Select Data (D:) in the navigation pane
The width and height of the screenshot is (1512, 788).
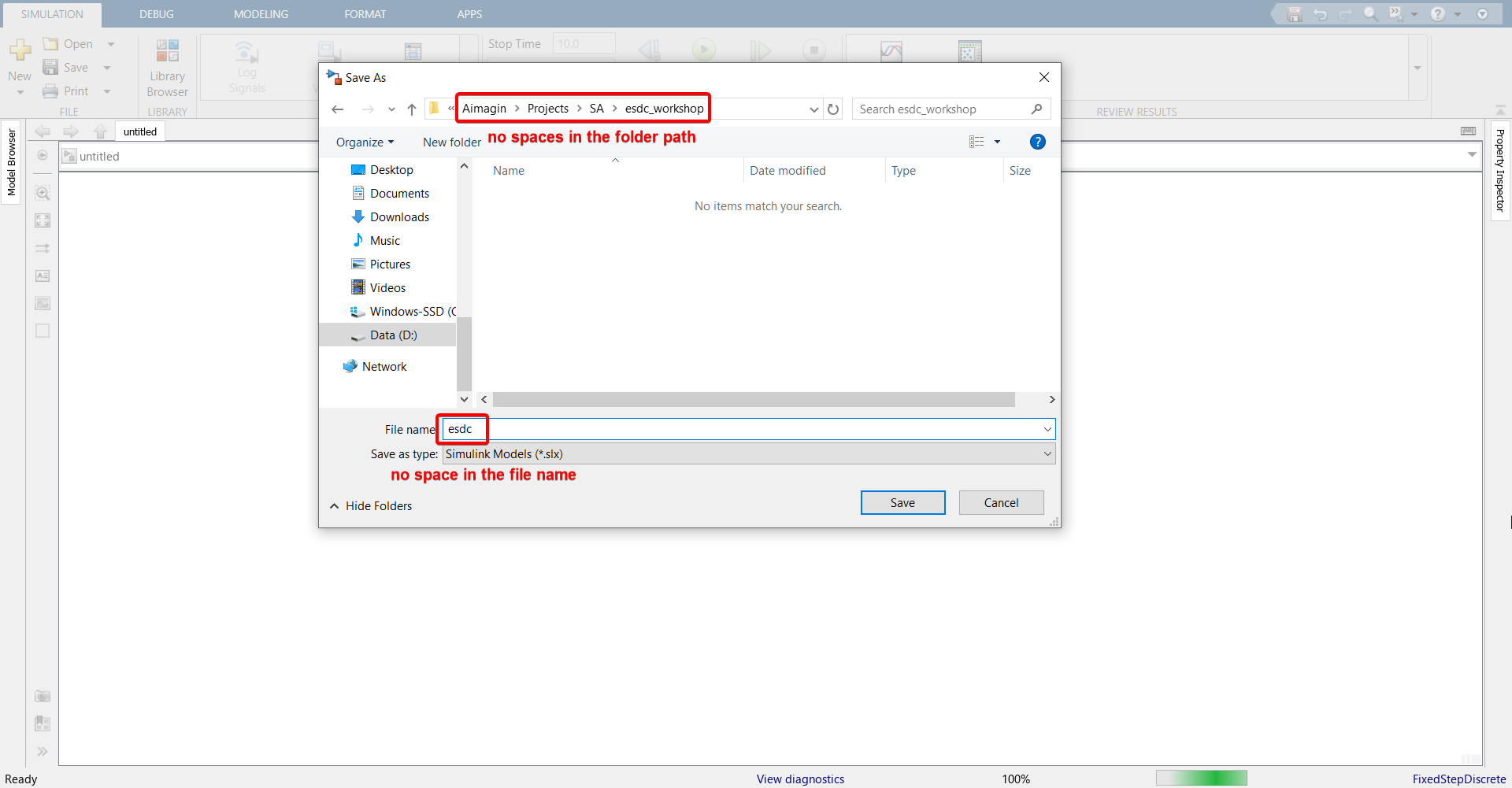393,335
